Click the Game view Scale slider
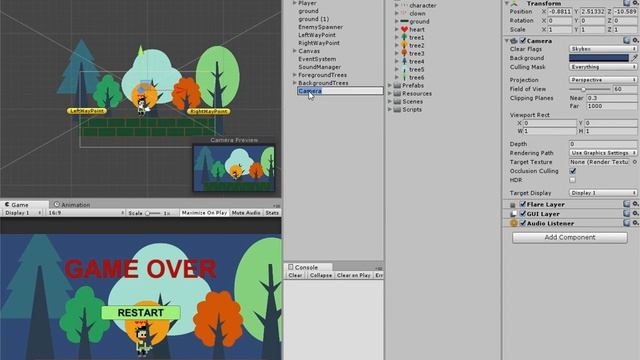 pos(152,213)
